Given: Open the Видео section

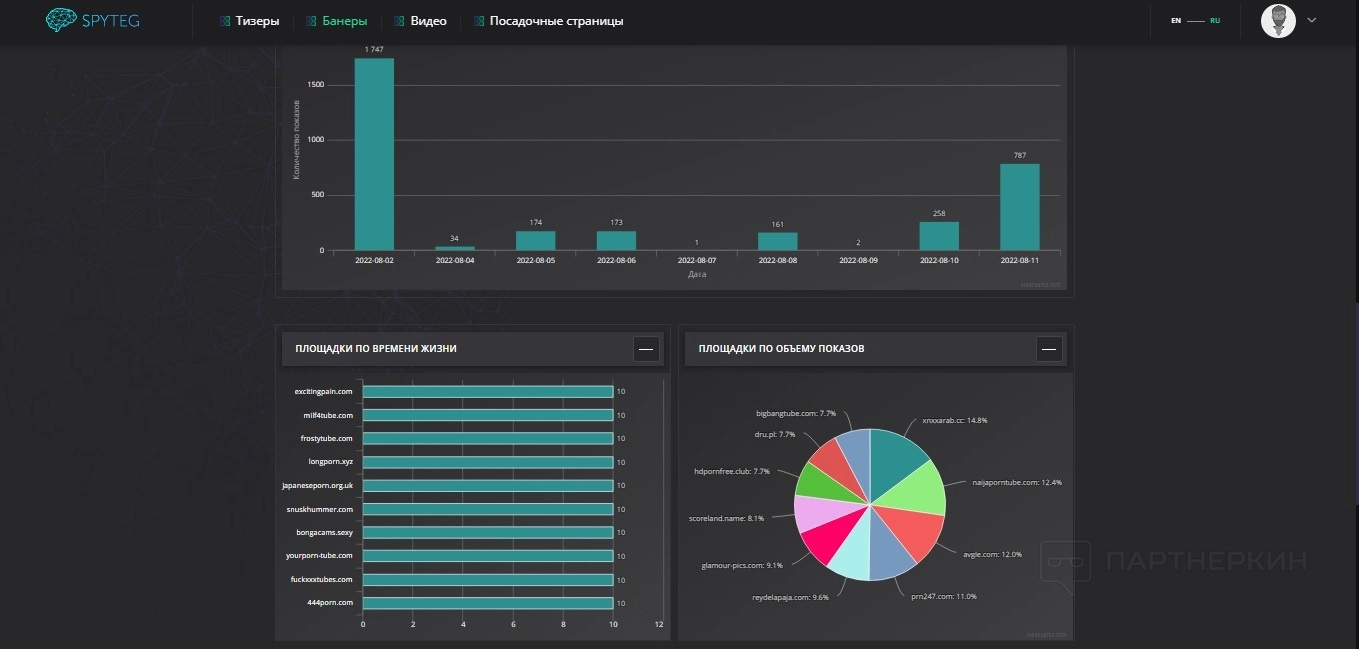Looking at the screenshot, I should point(428,21).
